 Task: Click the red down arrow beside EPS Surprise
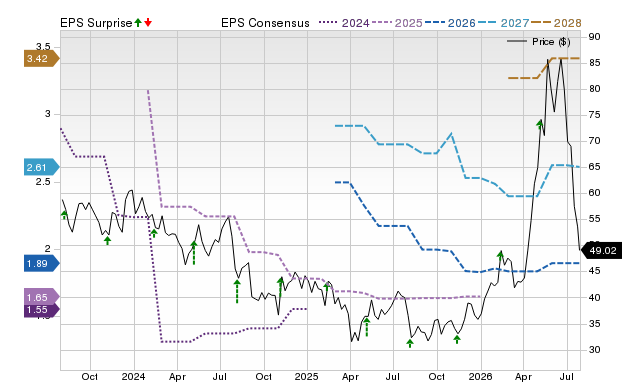point(148,22)
